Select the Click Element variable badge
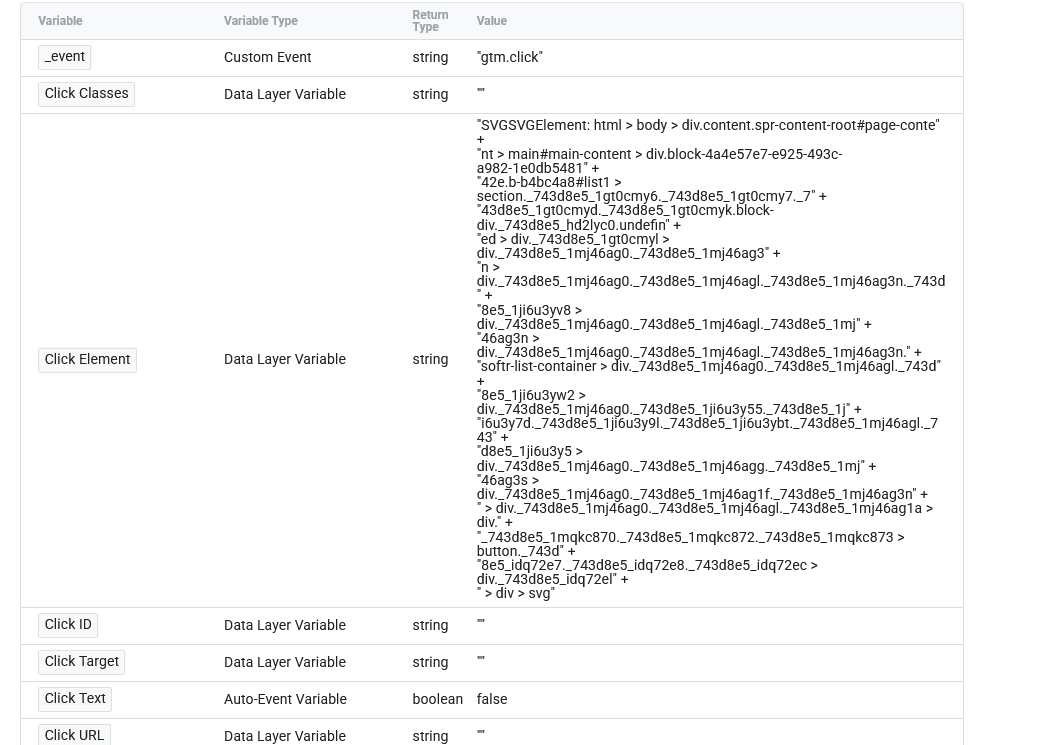This screenshot has width=1056, height=745. 87,359
